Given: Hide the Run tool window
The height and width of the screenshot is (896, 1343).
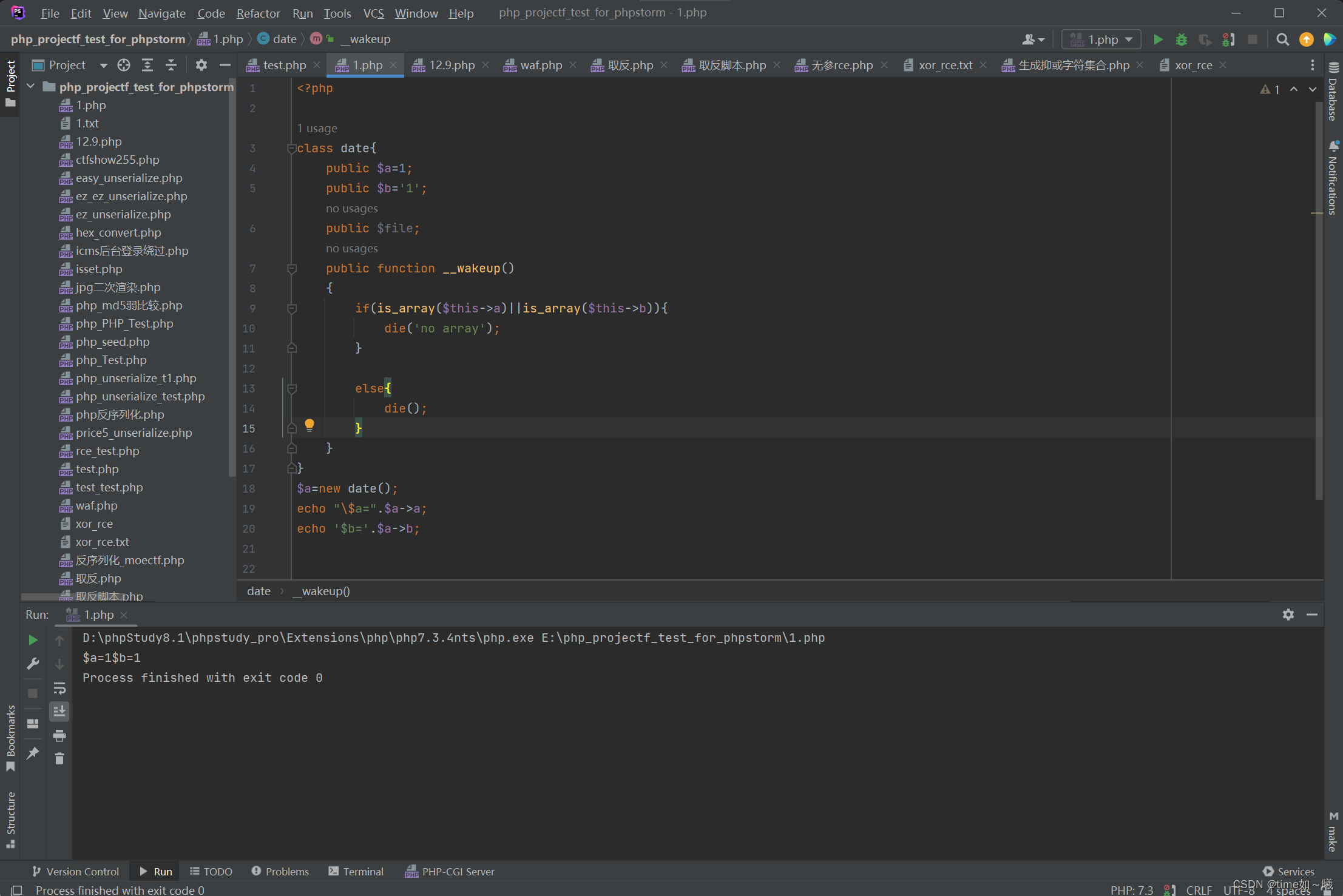Looking at the screenshot, I should pos(1312,615).
